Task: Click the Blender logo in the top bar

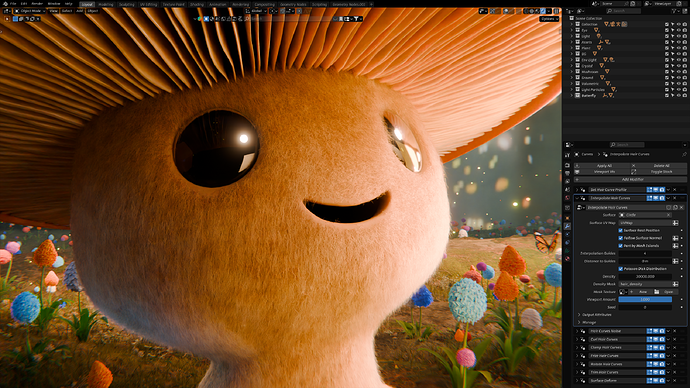Action: [5, 4]
